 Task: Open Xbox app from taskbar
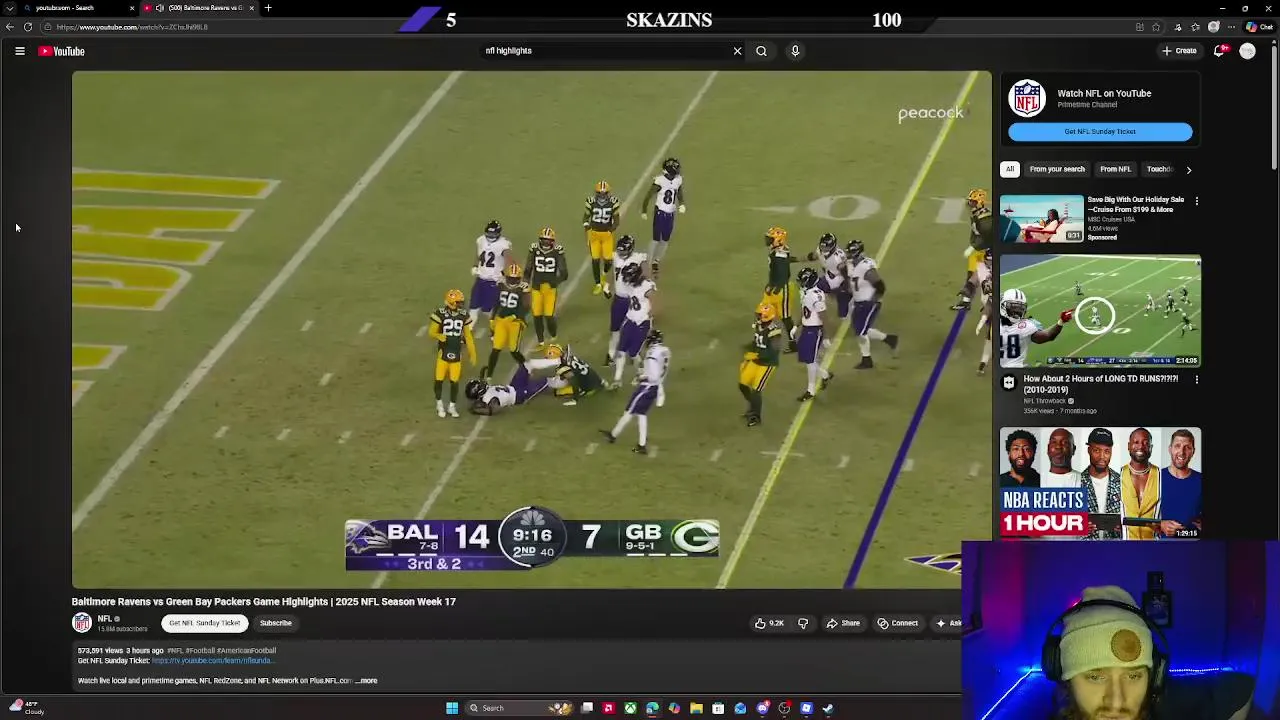click(630, 708)
